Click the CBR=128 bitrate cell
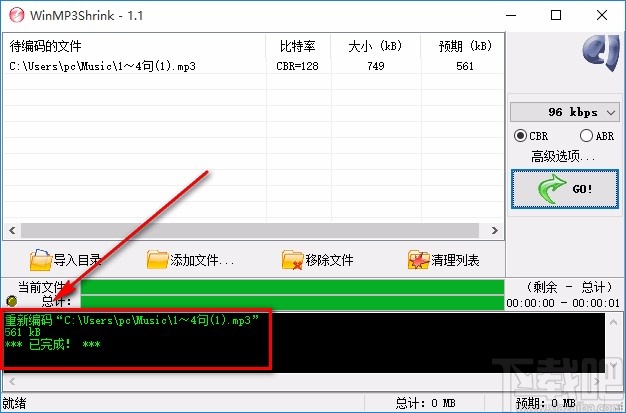The height and width of the screenshot is (413, 626). coord(297,66)
